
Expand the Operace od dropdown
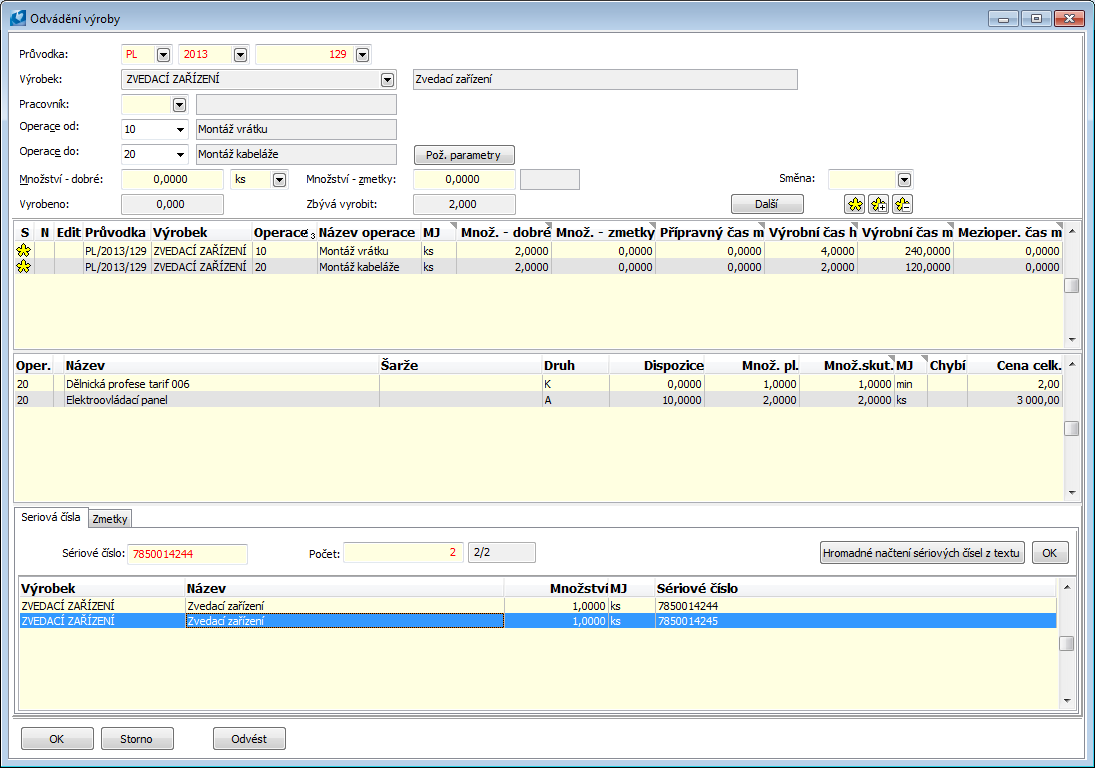pos(180,129)
